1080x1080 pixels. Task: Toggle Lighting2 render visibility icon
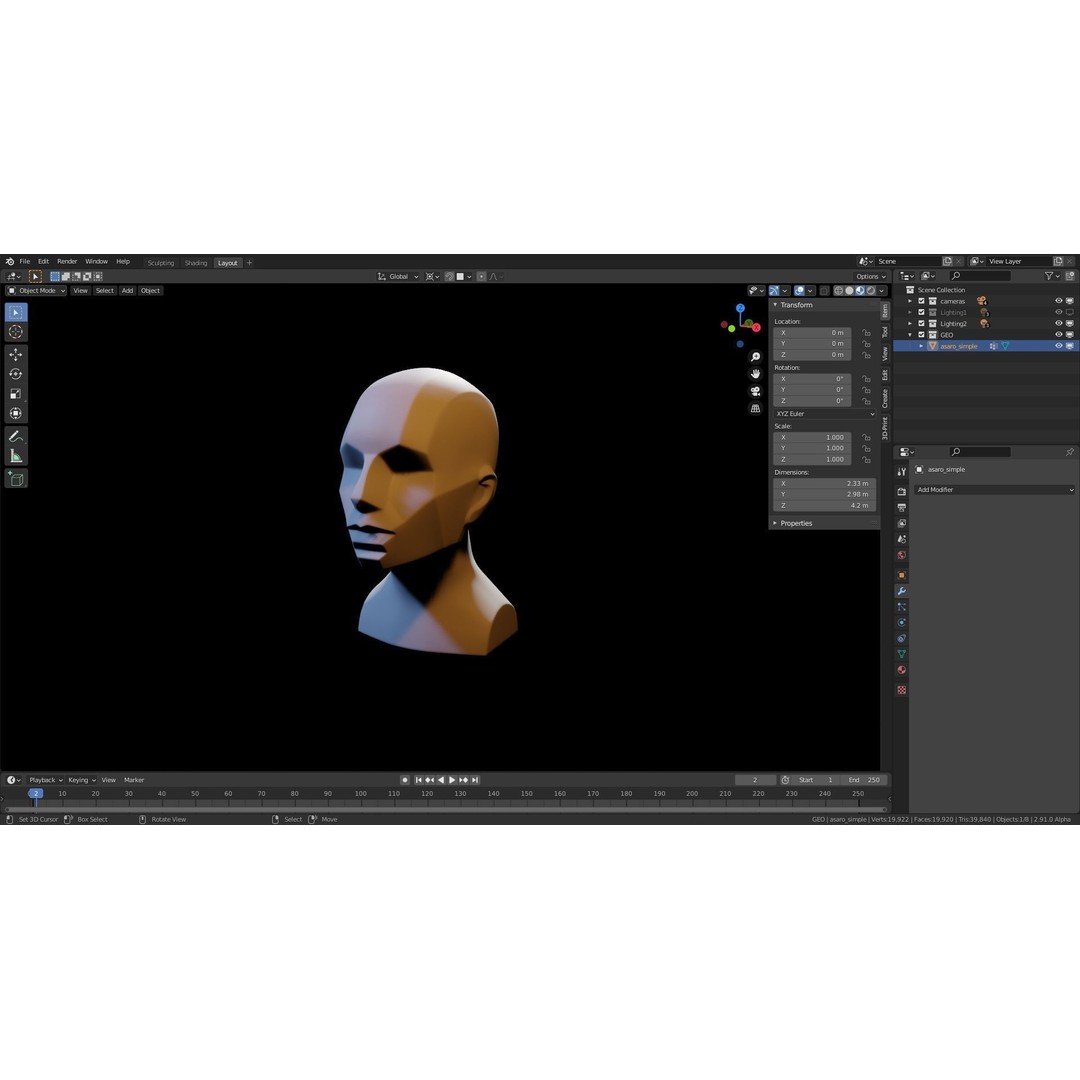(1070, 323)
